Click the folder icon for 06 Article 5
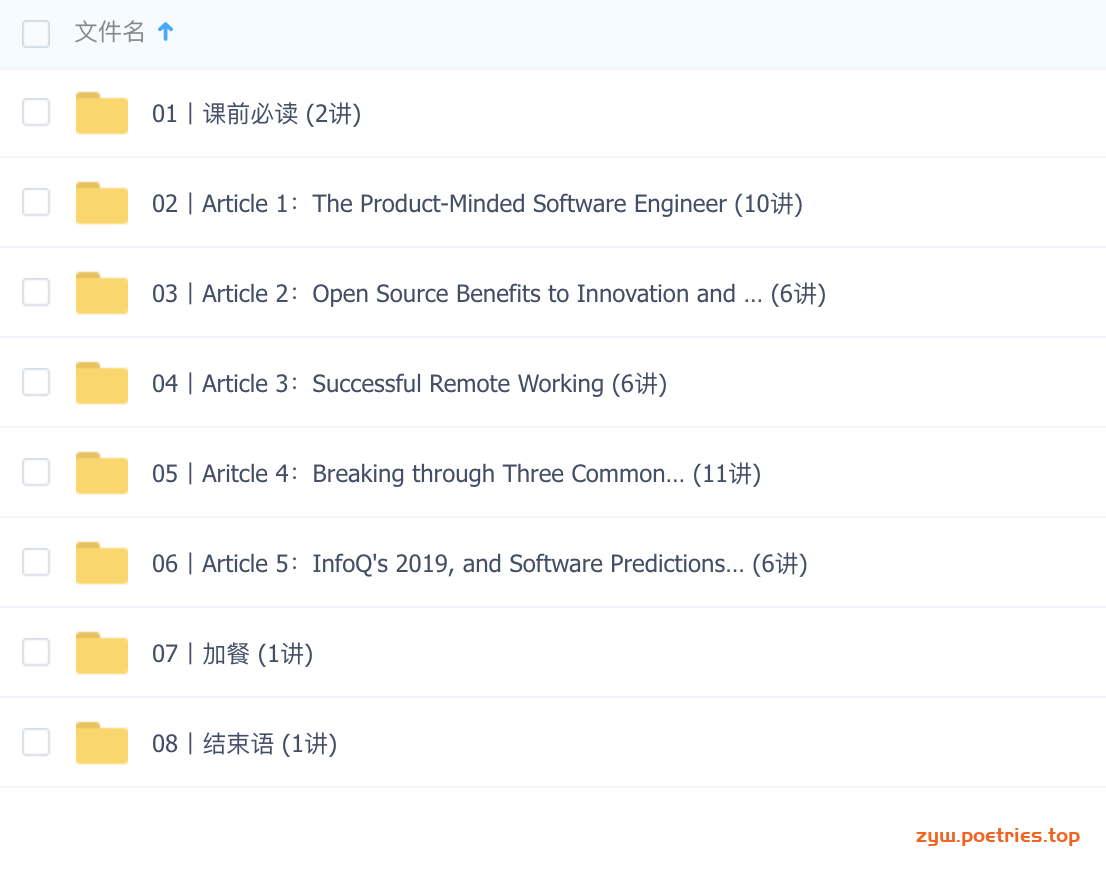This screenshot has height=872, width=1106. tap(102, 562)
